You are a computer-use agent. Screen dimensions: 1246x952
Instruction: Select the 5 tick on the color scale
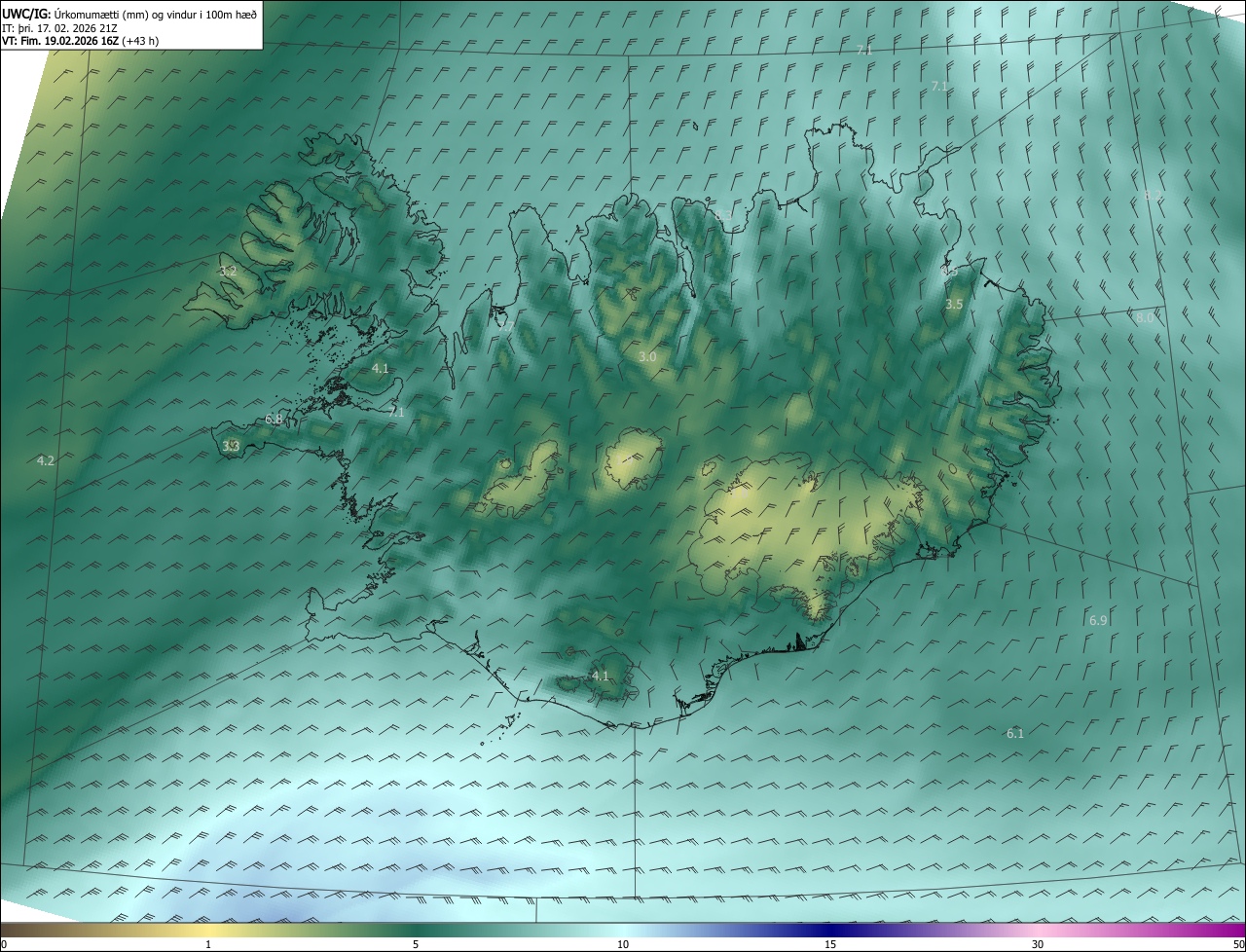(x=416, y=944)
